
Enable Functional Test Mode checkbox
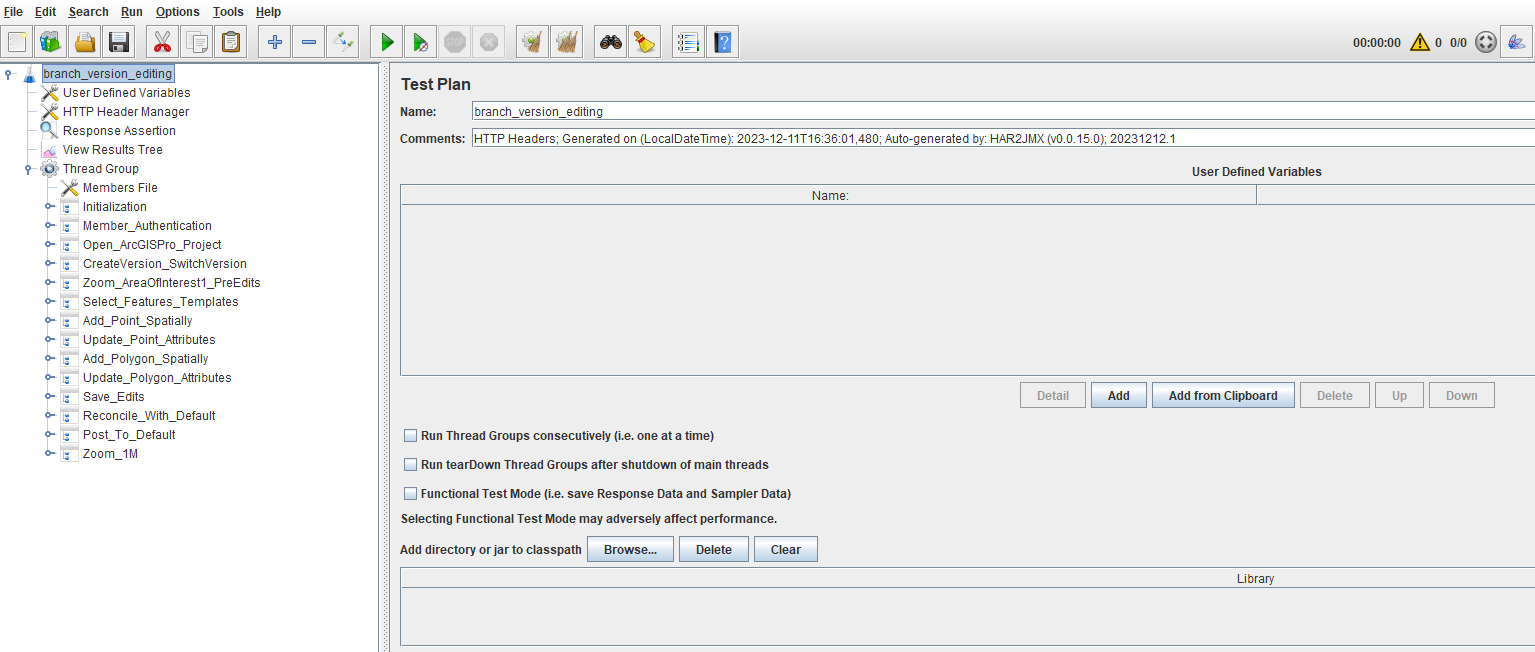pyautogui.click(x=410, y=494)
